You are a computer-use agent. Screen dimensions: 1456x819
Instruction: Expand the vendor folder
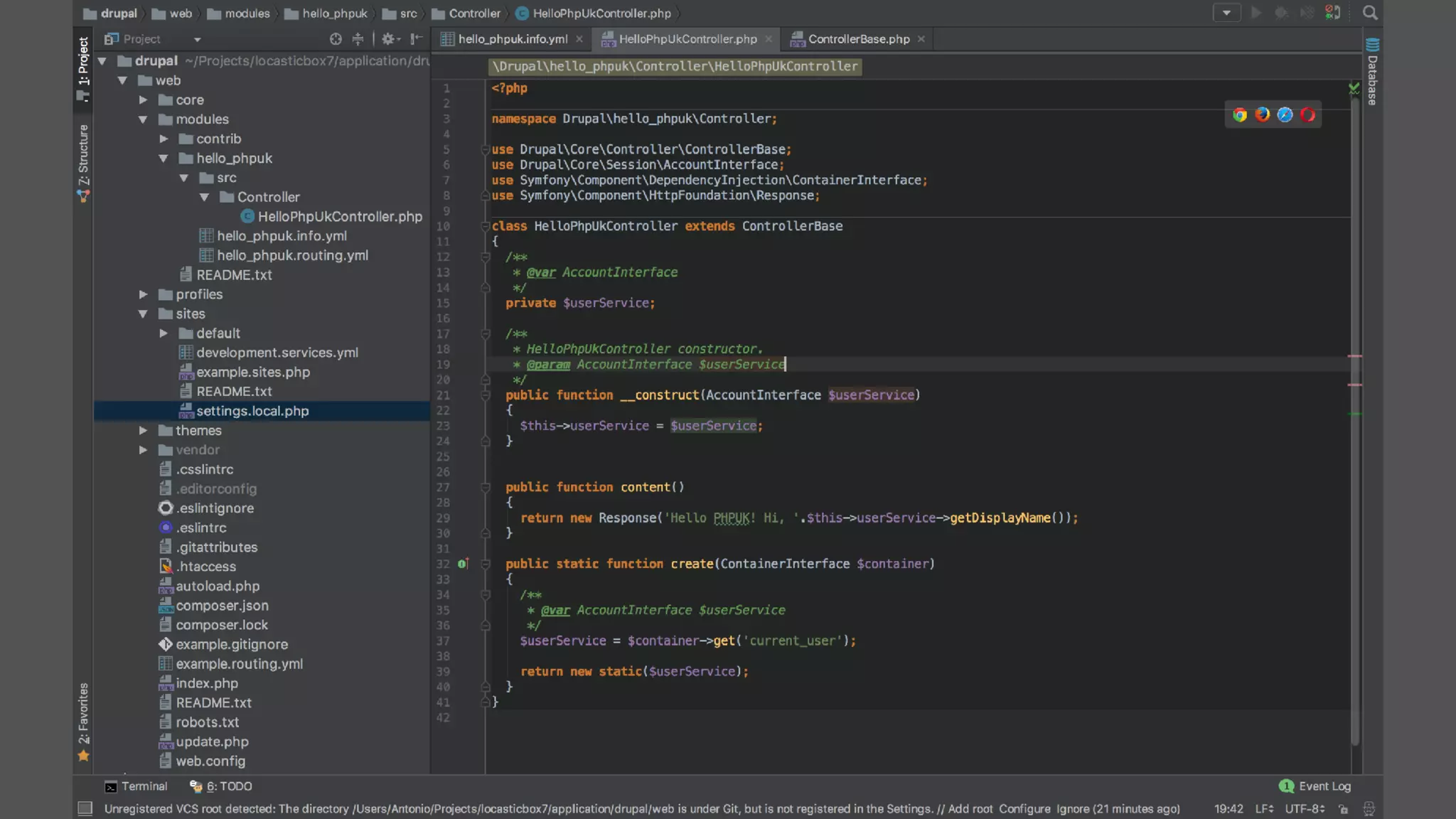143,450
